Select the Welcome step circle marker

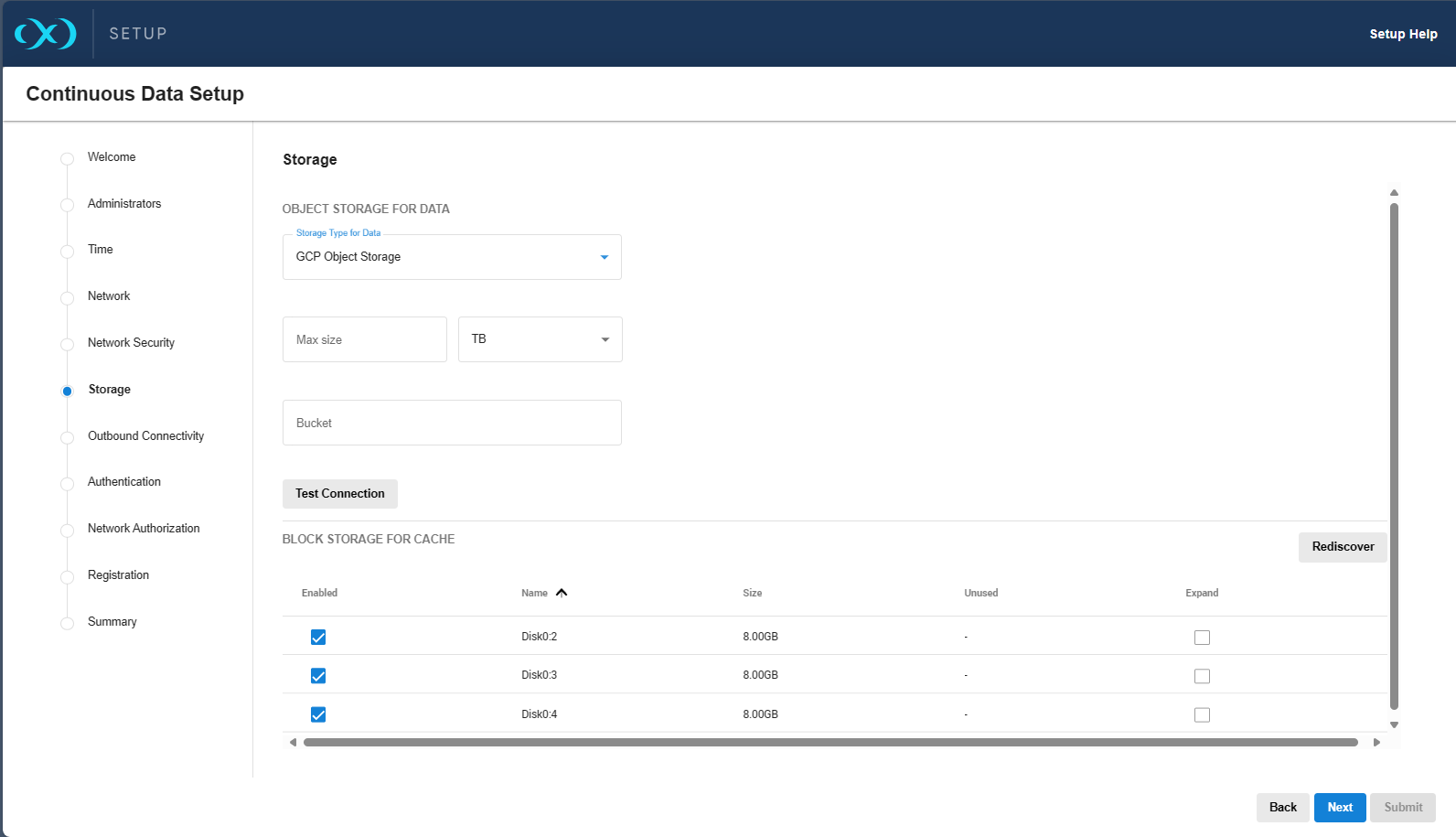[67, 158]
